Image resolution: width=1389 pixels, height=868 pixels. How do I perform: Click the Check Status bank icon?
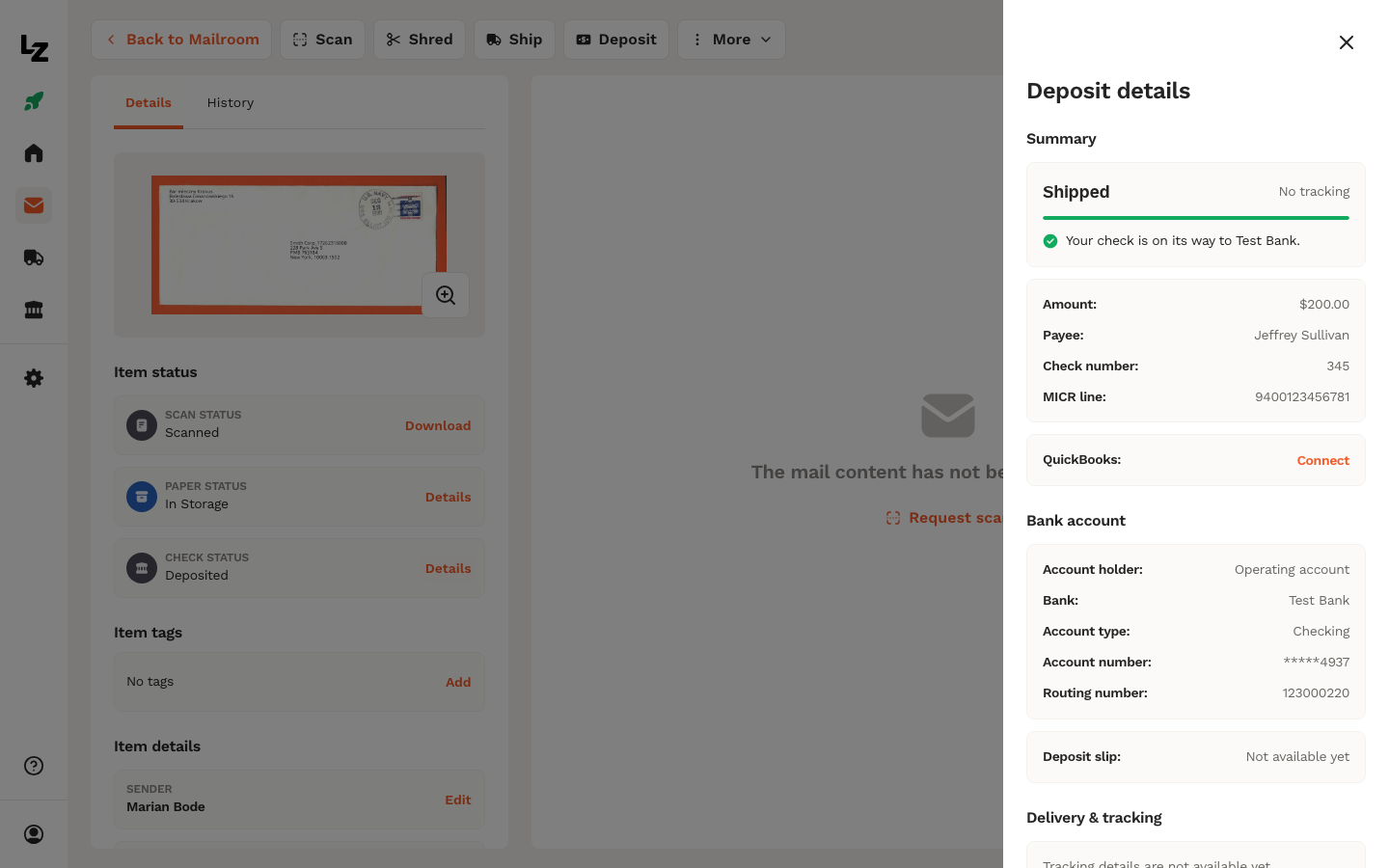coord(142,568)
